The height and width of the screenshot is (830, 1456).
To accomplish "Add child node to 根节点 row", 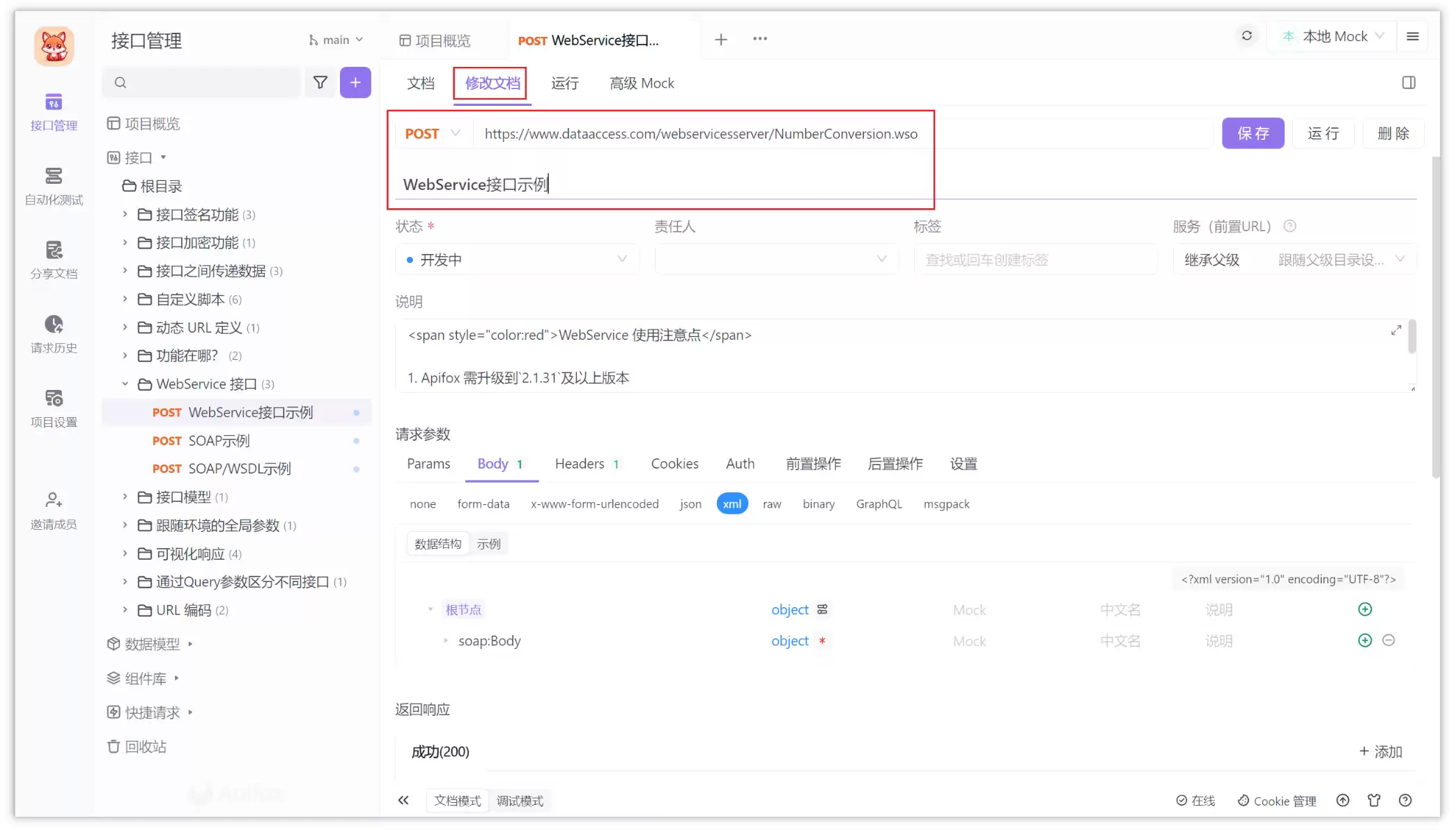I will click(x=1365, y=609).
